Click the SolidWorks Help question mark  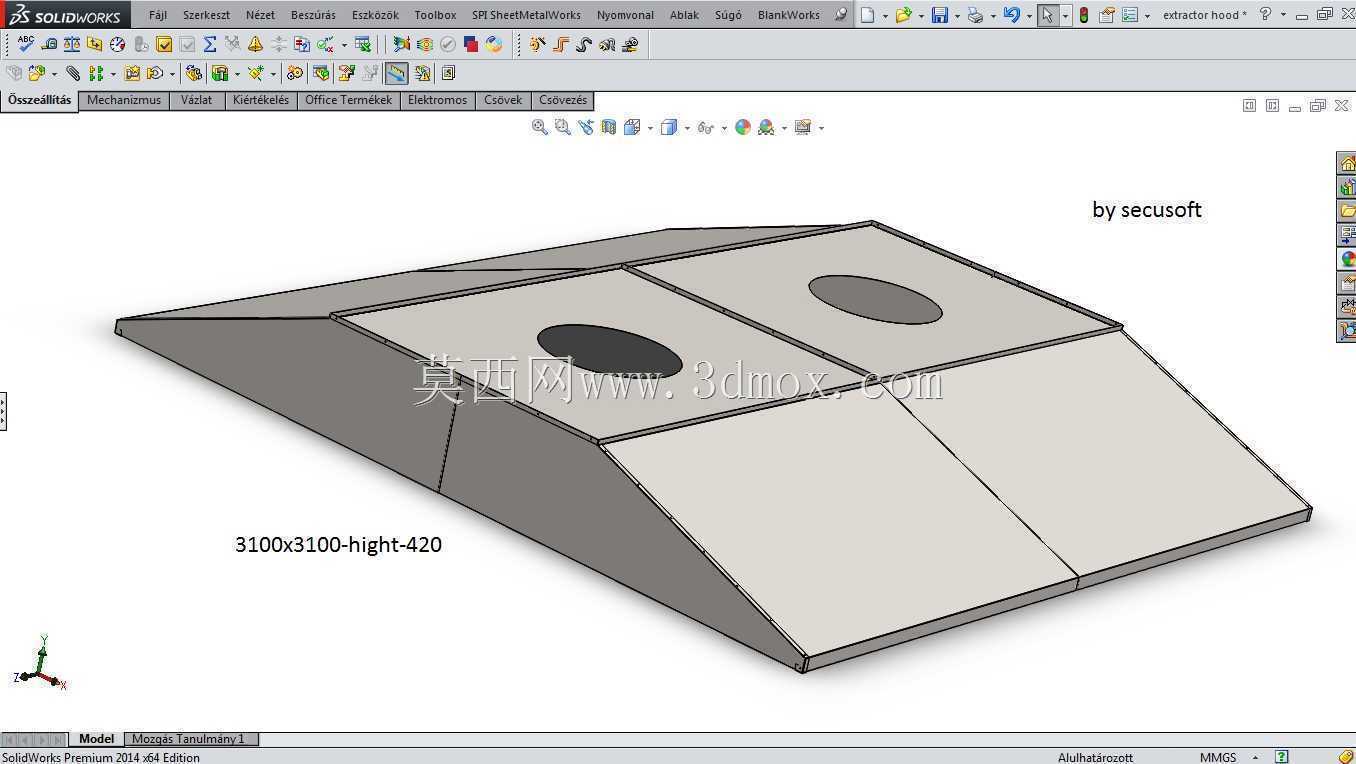pos(1265,14)
